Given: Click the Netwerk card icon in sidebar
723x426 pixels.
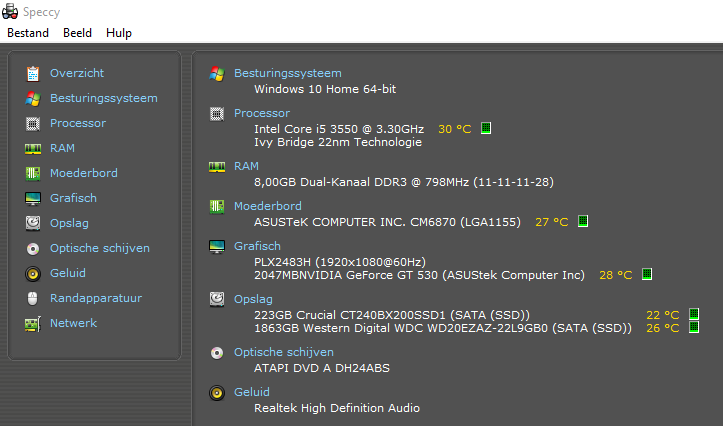Looking at the screenshot, I should pos(33,324).
